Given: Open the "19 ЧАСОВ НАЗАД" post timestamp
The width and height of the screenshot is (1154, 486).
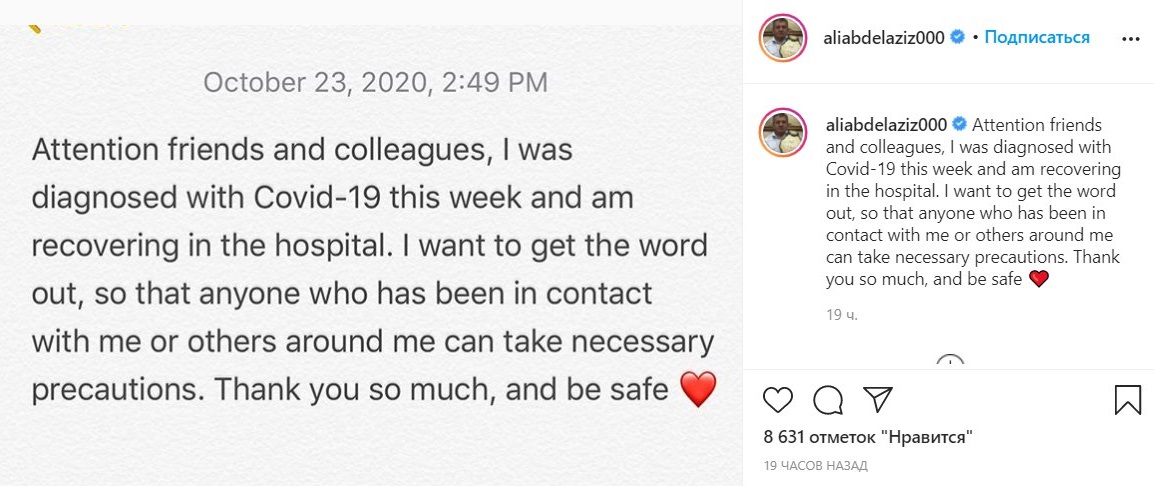Looking at the screenshot, I should (815, 466).
